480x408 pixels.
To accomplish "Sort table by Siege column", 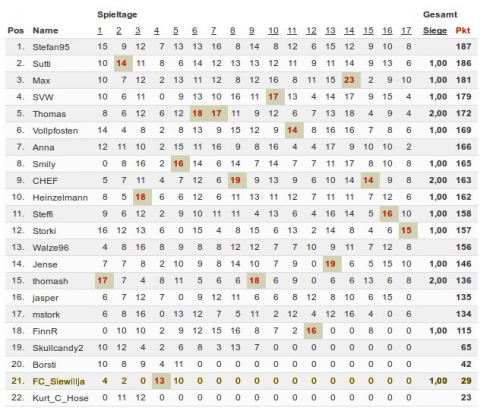I will click(435, 31).
